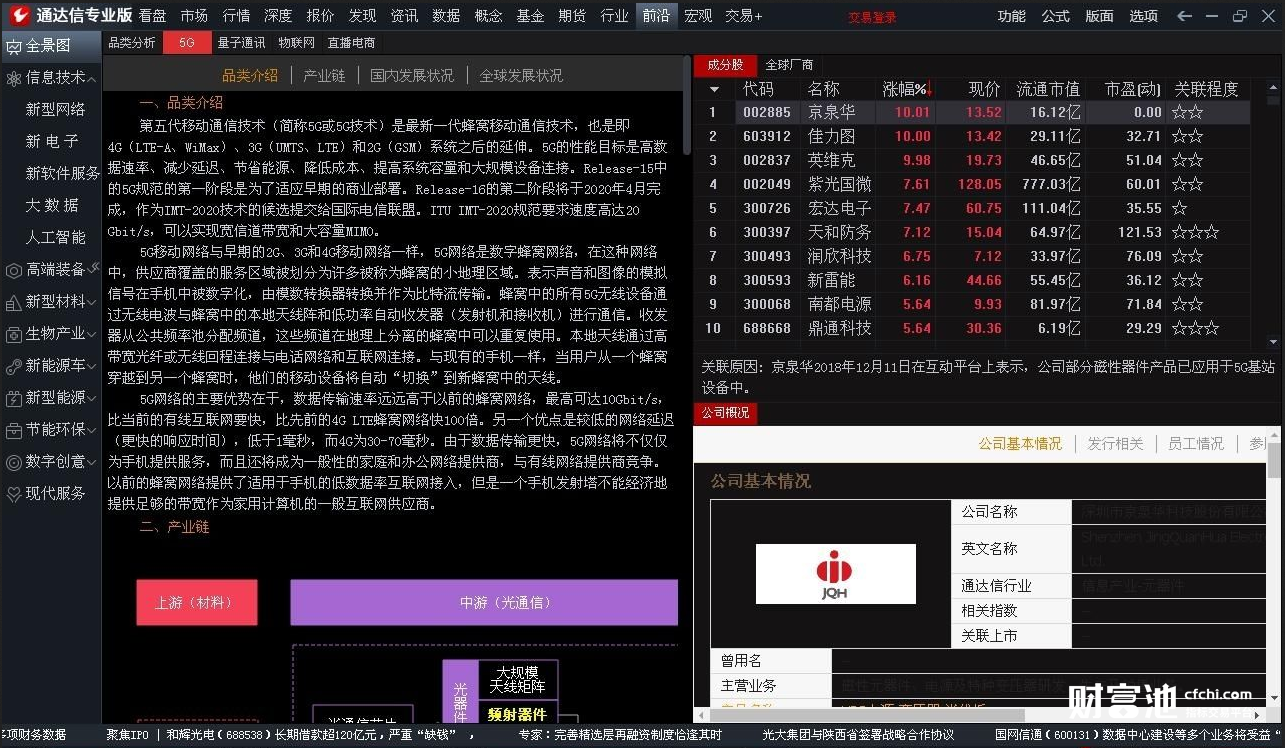Screen dimensions: 1285x748
Task: Expand the 数字创意 category
Action: [x=93, y=462]
